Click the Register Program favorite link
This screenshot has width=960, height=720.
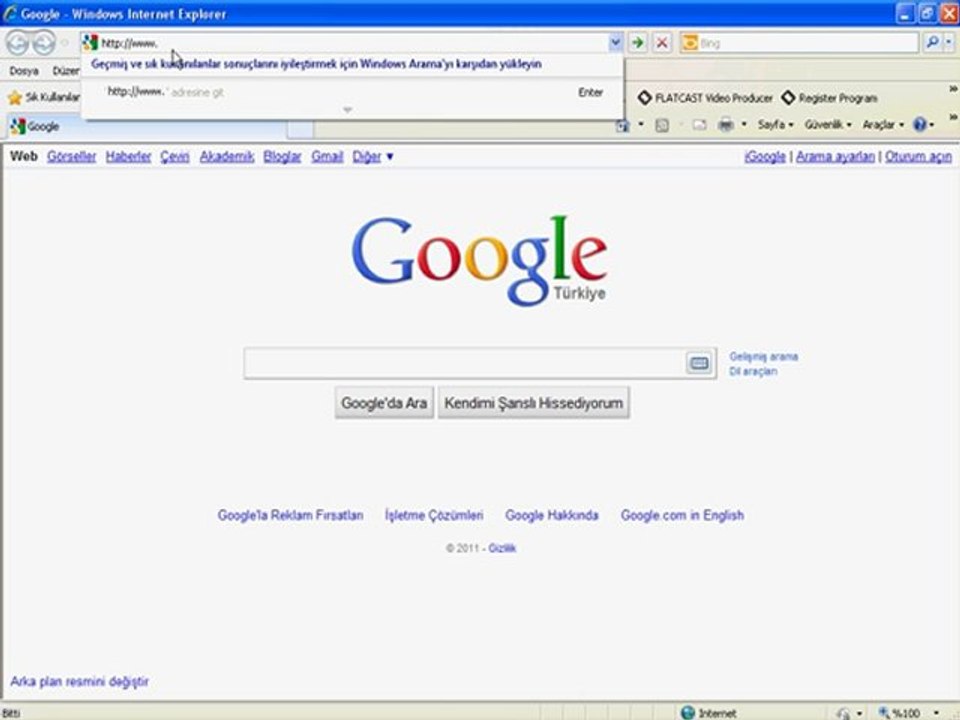(830, 98)
